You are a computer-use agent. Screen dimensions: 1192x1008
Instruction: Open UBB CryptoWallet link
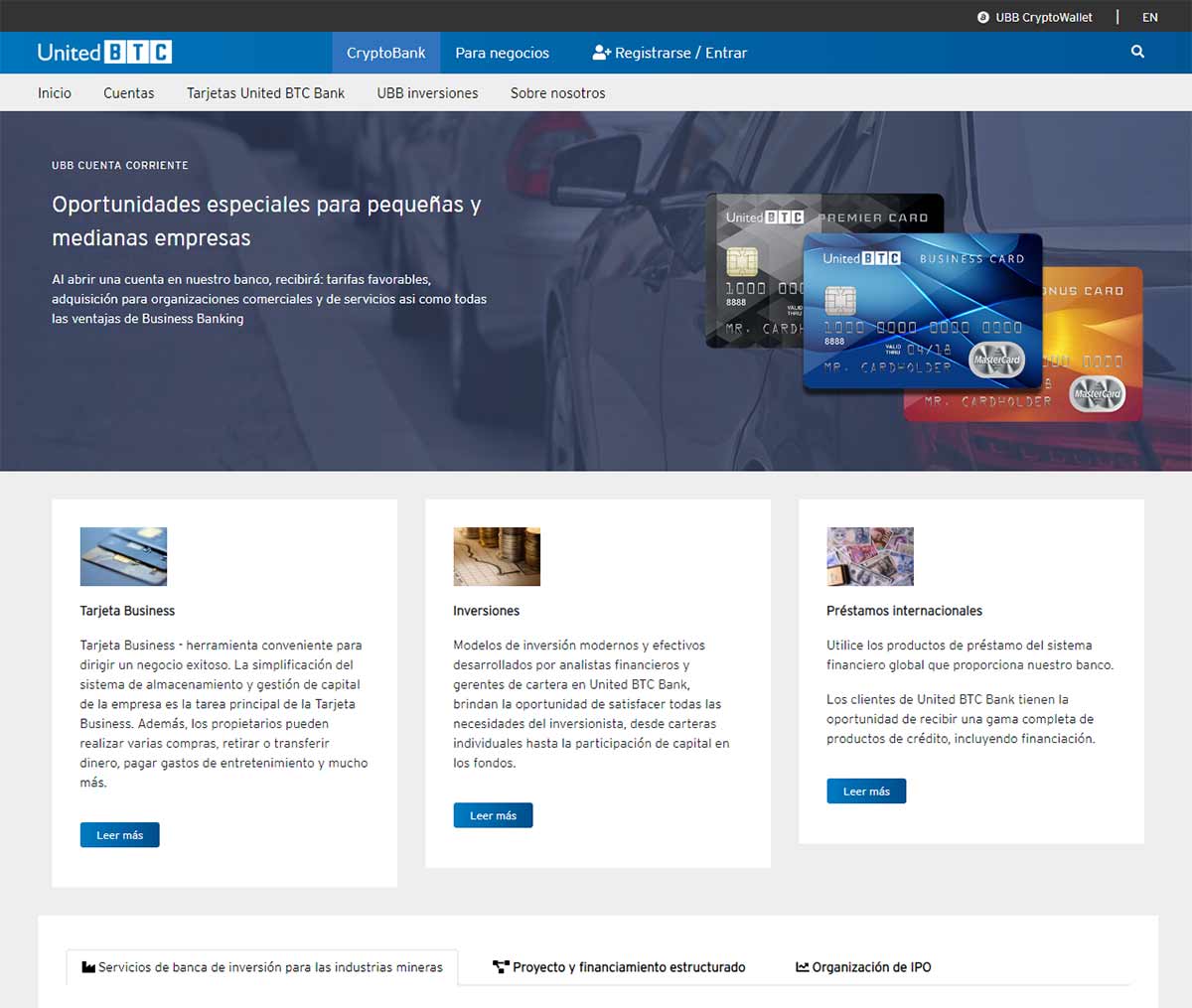tap(1035, 17)
